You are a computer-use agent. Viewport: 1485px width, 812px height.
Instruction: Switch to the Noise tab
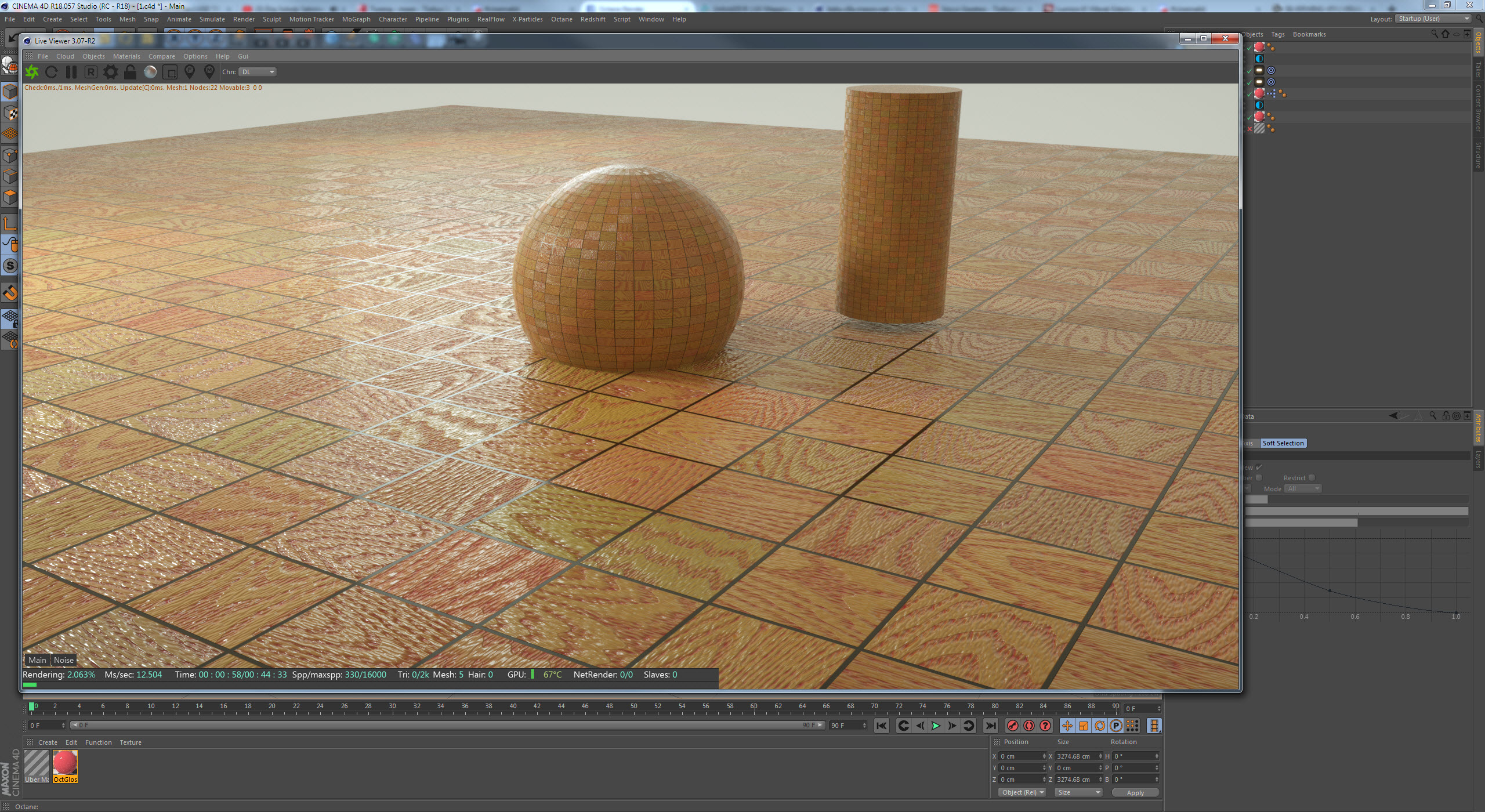[x=64, y=660]
